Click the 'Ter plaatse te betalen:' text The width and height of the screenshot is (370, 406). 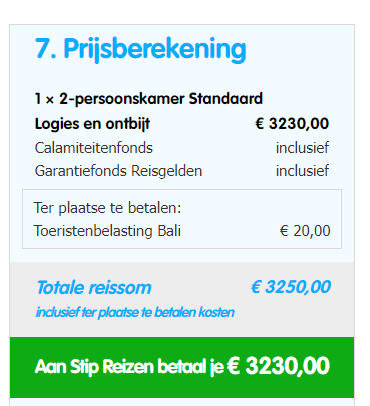point(107,208)
